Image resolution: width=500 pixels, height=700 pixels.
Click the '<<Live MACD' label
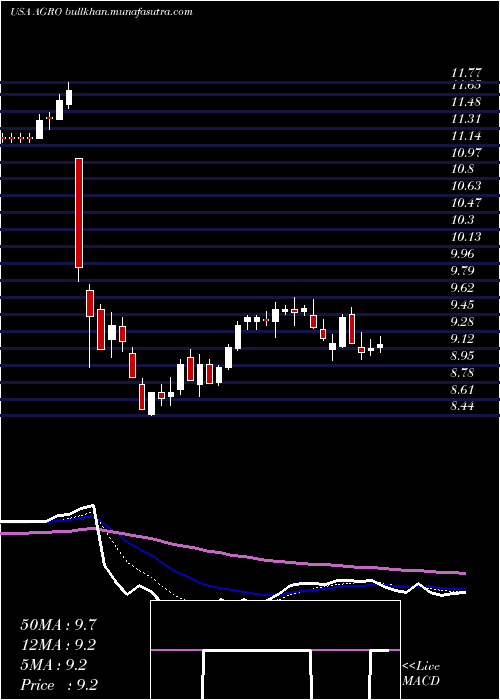[421, 674]
